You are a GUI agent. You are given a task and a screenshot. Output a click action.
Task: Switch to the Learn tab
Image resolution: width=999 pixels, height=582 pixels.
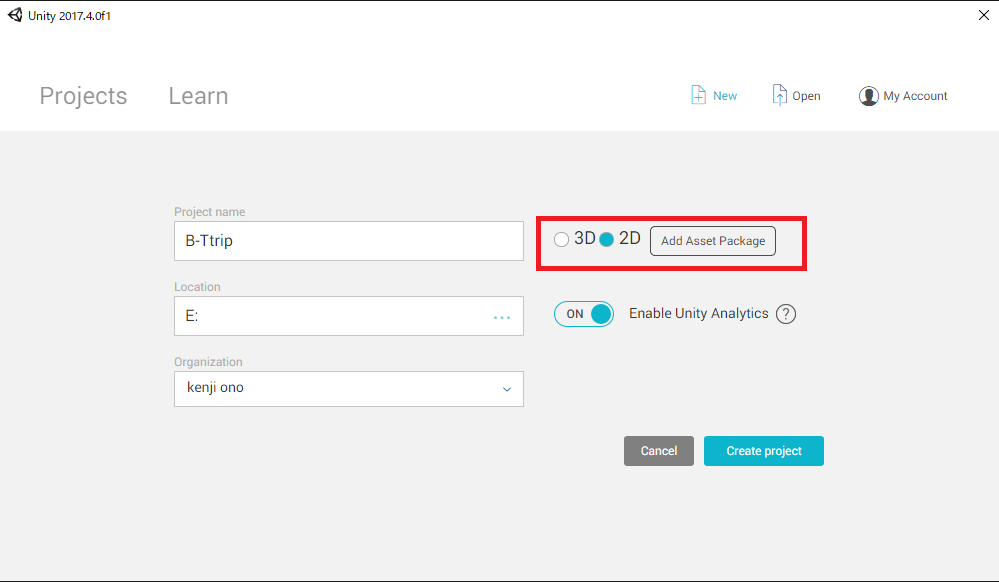[x=198, y=96]
